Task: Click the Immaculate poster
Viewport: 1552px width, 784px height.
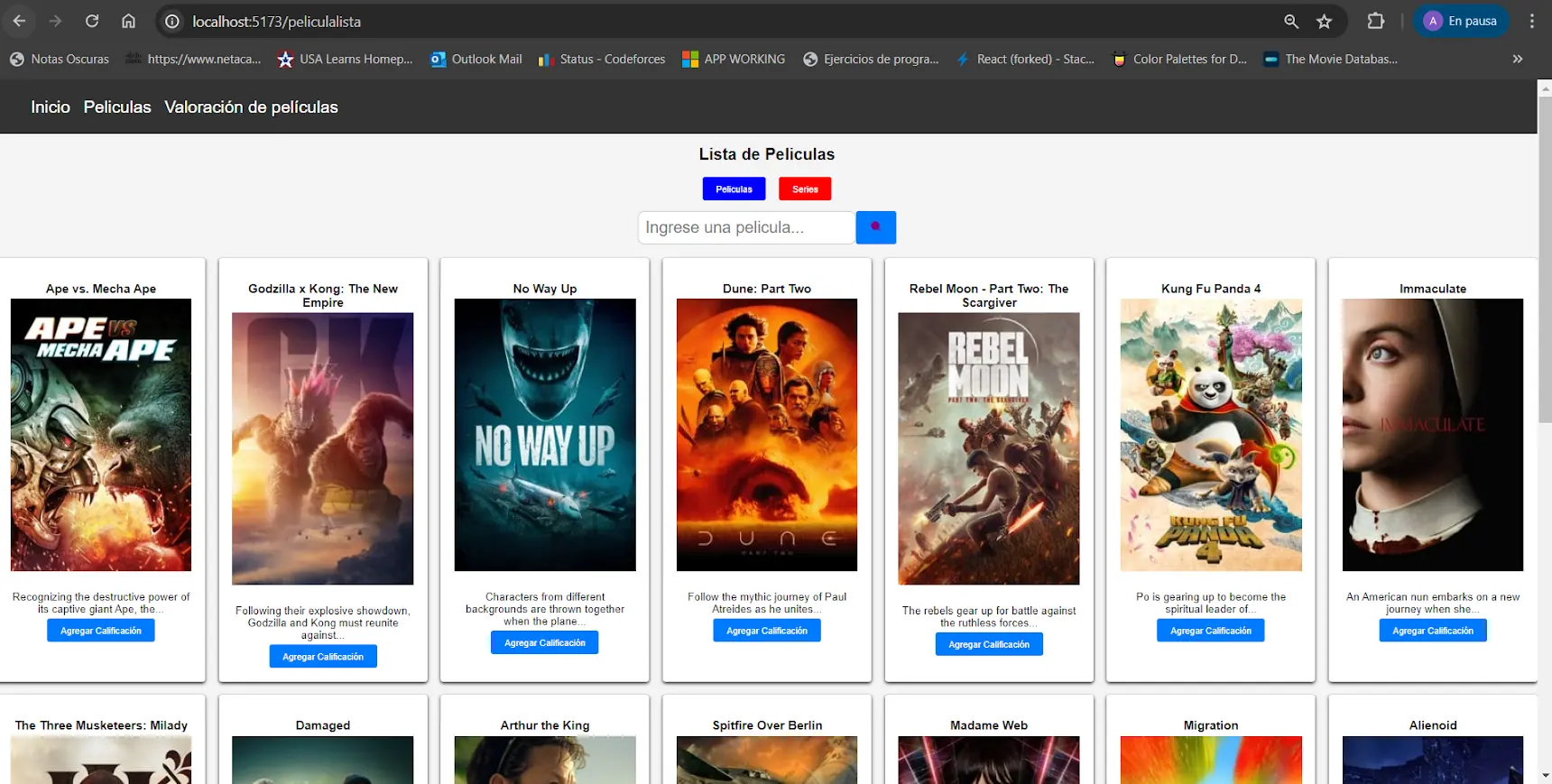Action: click(1433, 435)
